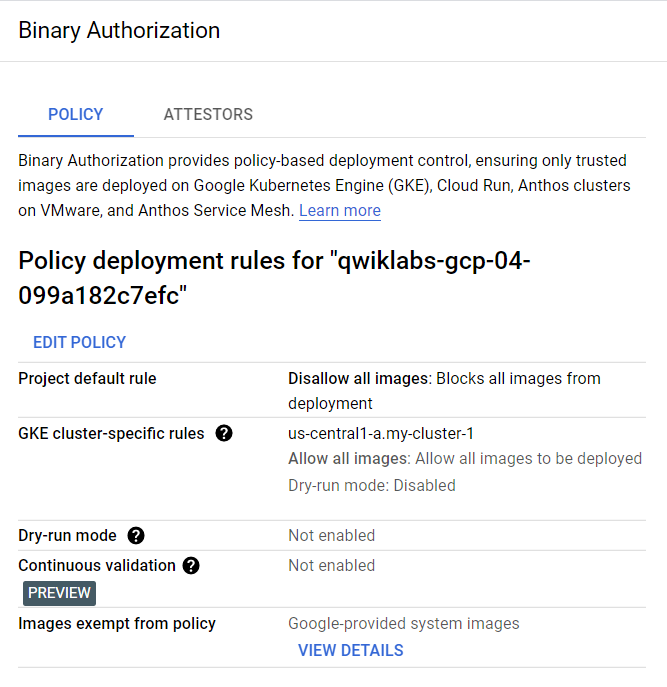Click Disallow all images rule text
Screen dimensions: 667x687
pyautogui.click(x=444, y=391)
